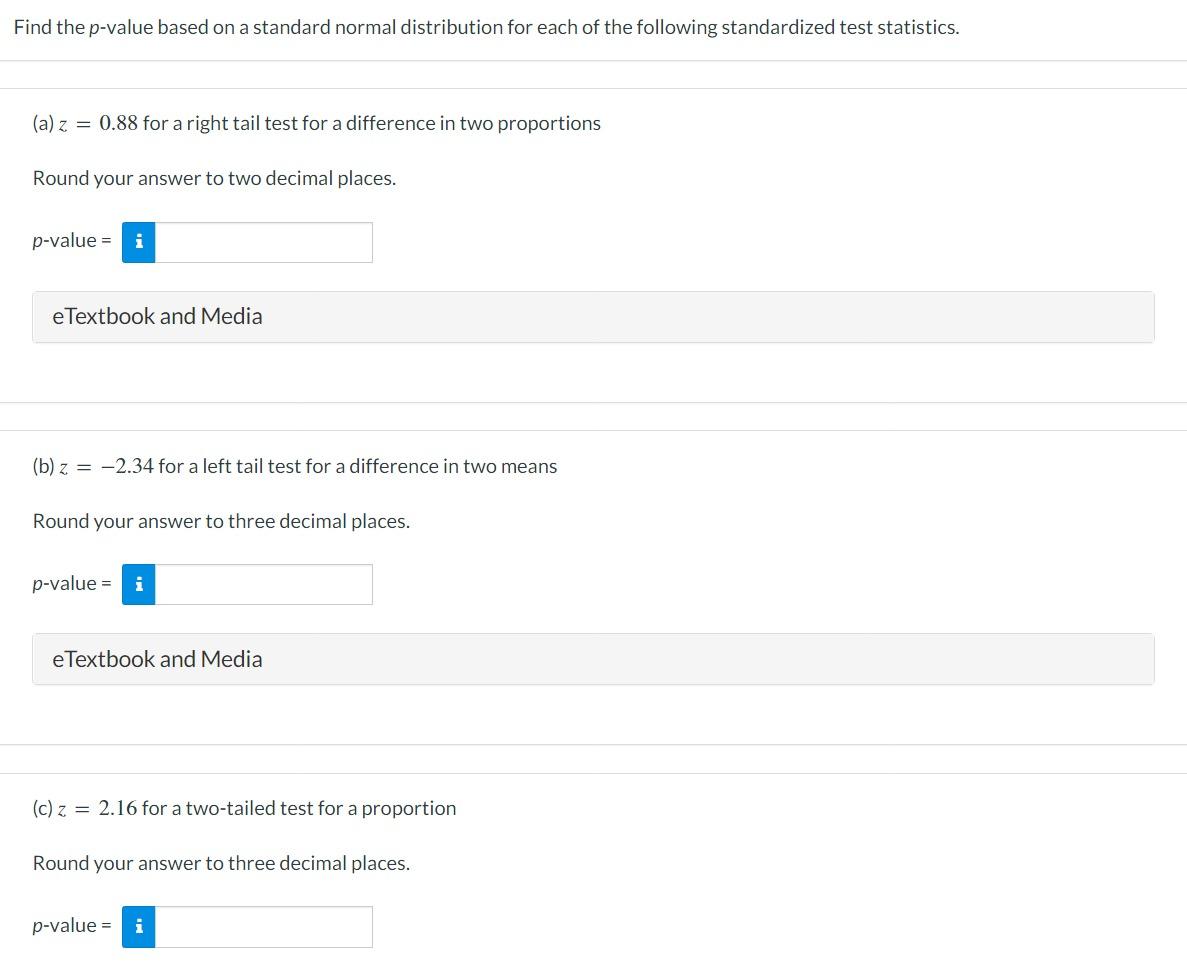Click the eTextbook and Media button below question (b)
1187x961 pixels.
click(x=157, y=659)
